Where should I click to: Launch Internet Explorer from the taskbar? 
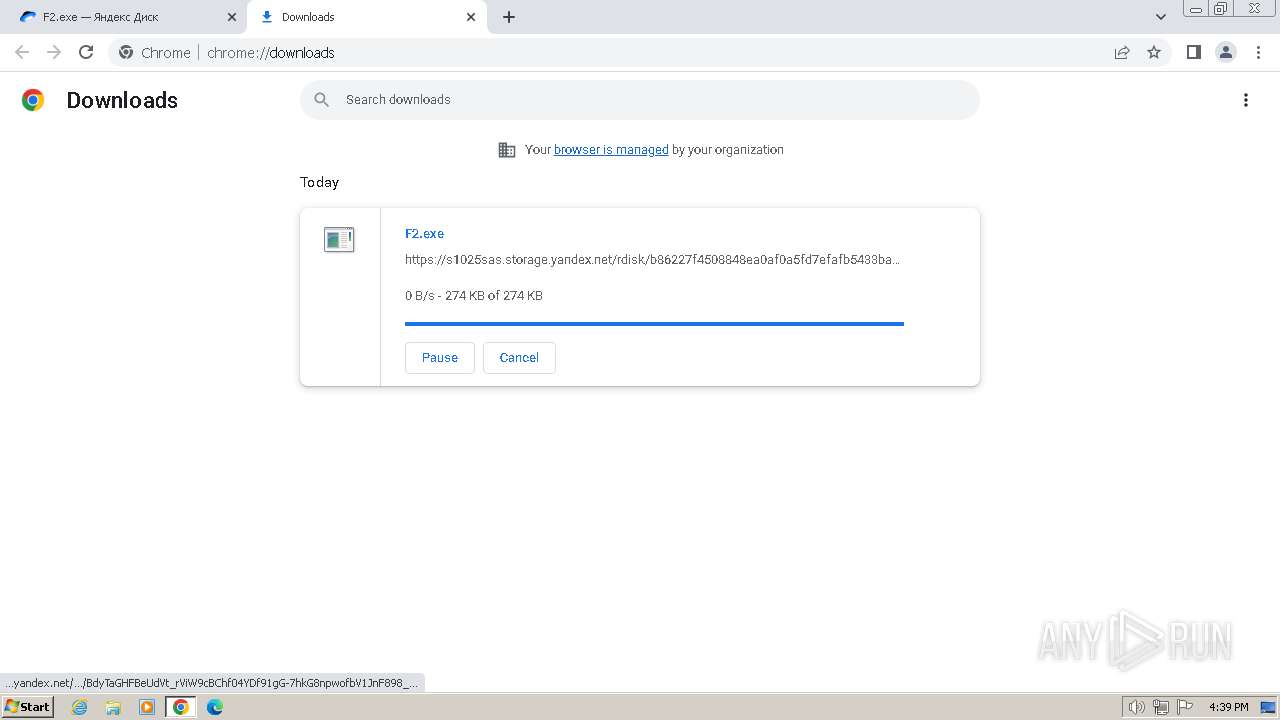[x=80, y=707]
